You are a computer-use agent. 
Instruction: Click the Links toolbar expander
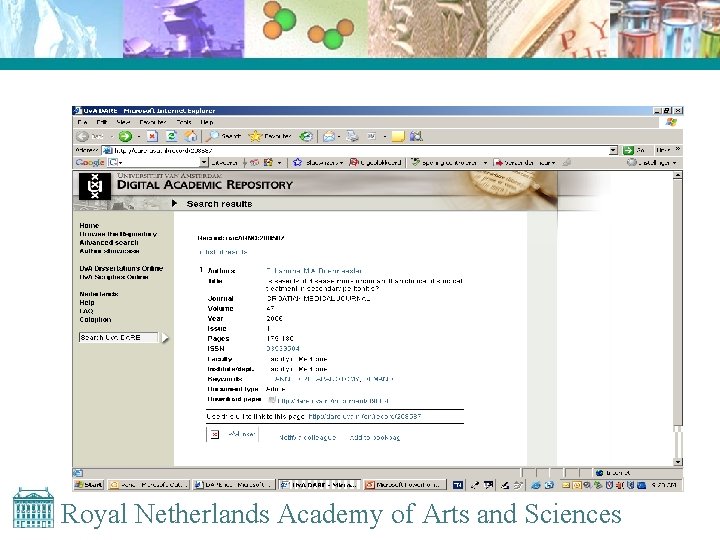click(678, 150)
